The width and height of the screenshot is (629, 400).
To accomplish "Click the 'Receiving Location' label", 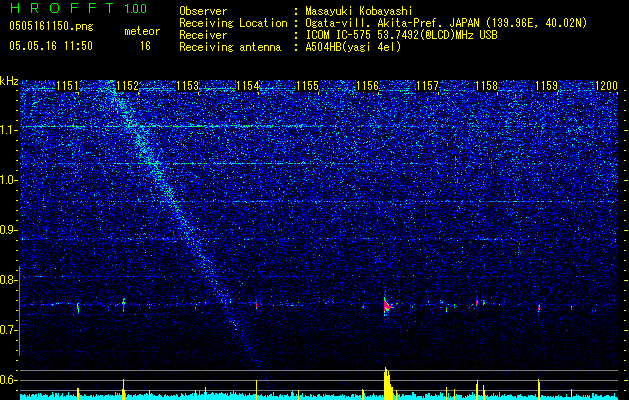I will pos(233,23).
